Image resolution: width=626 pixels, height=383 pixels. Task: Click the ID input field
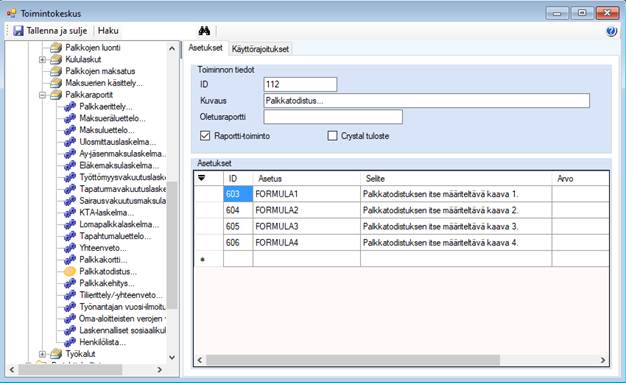pyautogui.click(x=300, y=84)
